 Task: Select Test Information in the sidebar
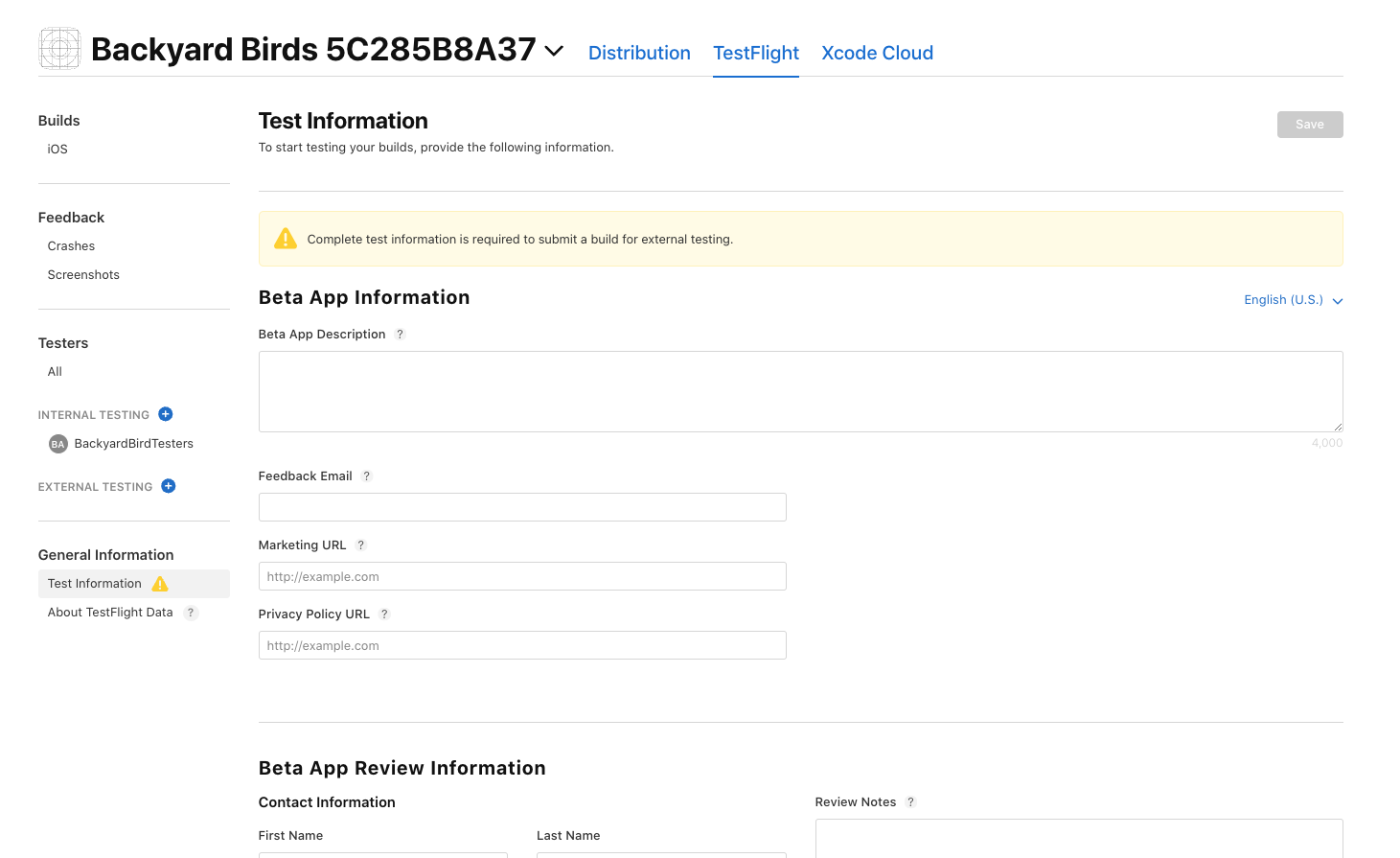tap(134, 584)
